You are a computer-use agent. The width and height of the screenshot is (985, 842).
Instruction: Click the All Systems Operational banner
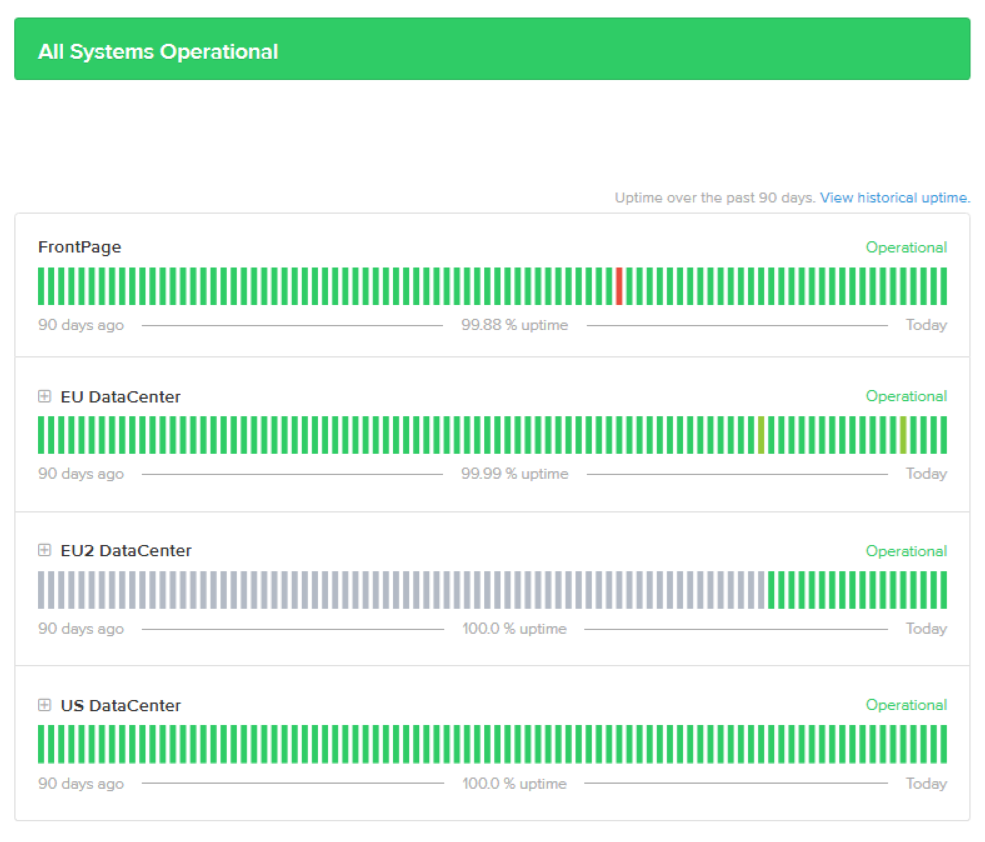click(492, 49)
